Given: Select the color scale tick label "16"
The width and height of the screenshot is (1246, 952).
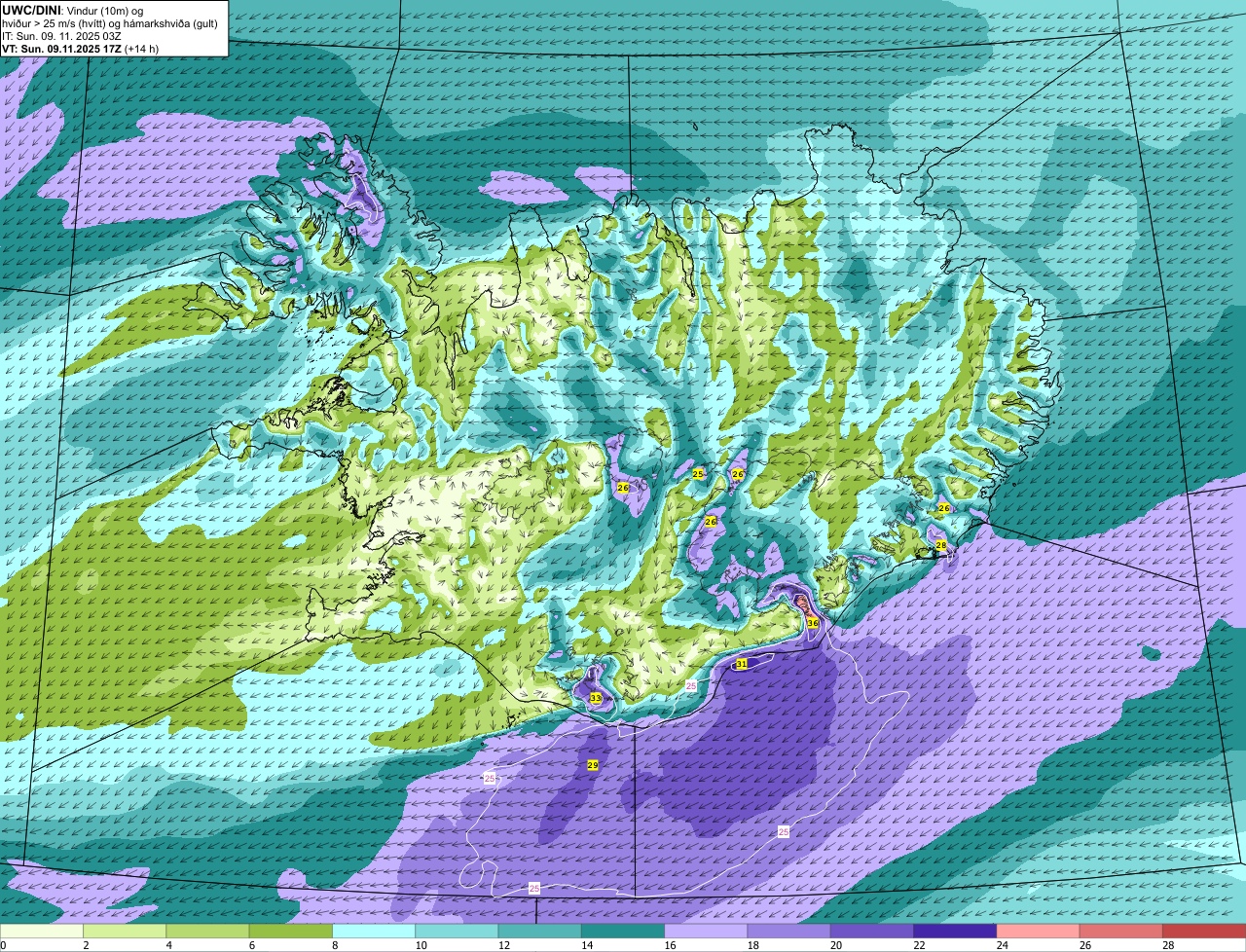Looking at the screenshot, I should (668, 945).
